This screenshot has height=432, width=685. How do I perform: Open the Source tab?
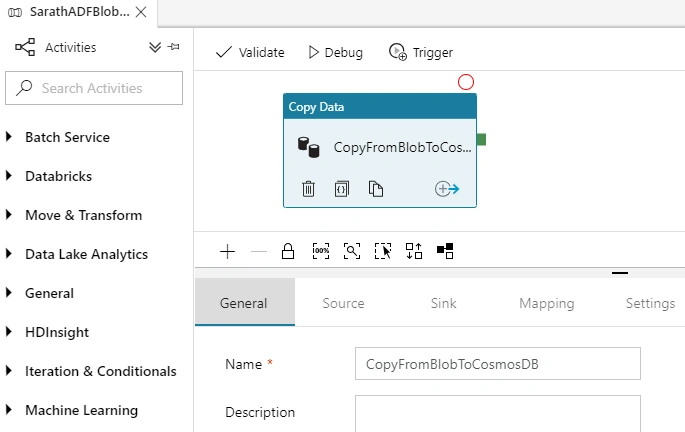pos(343,303)
